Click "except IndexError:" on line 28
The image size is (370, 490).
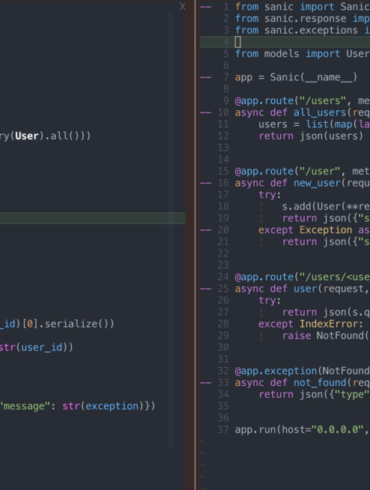click(311, 324)
